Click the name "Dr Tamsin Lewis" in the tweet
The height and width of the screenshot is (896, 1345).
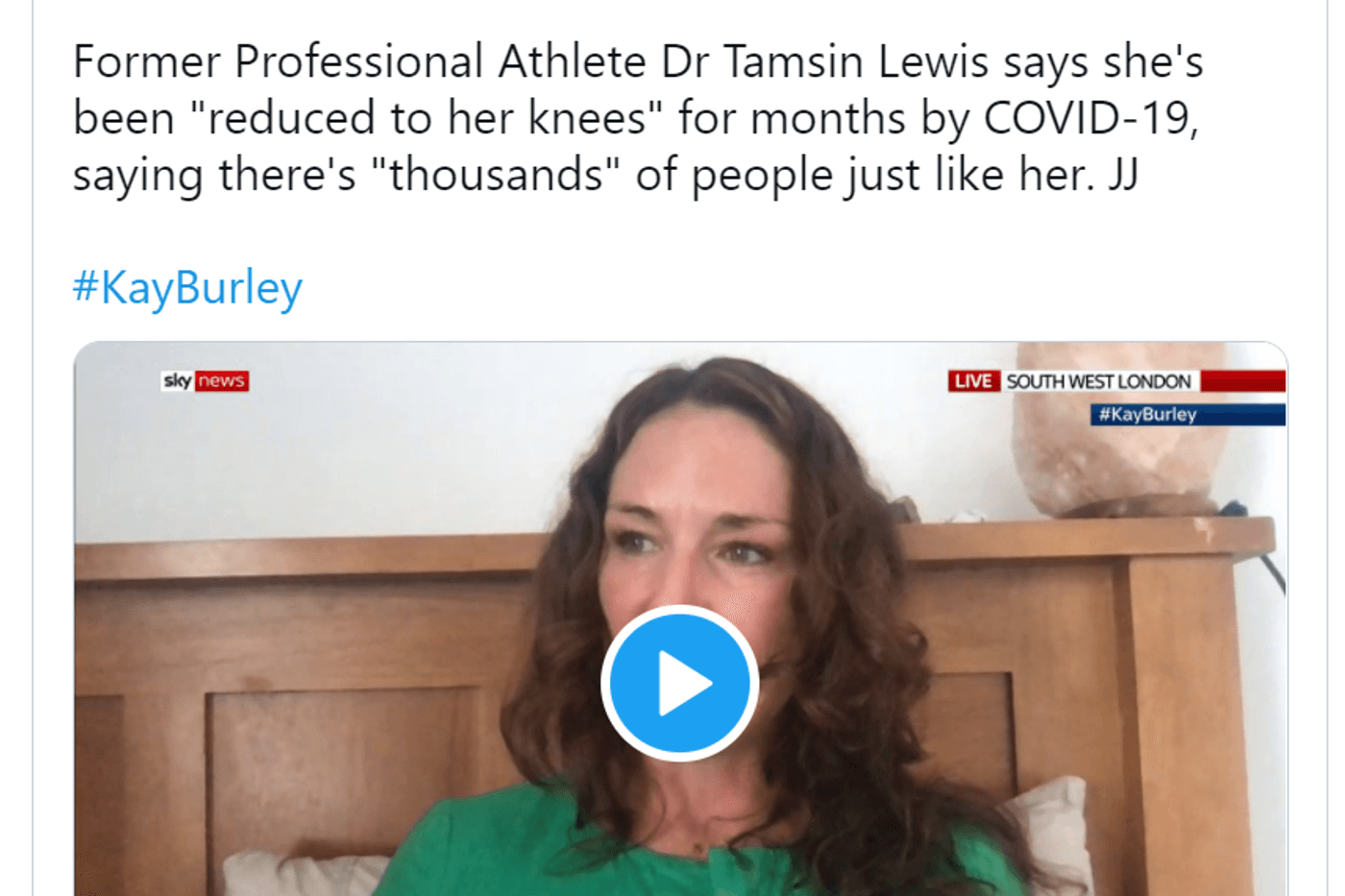click(824, 62)
